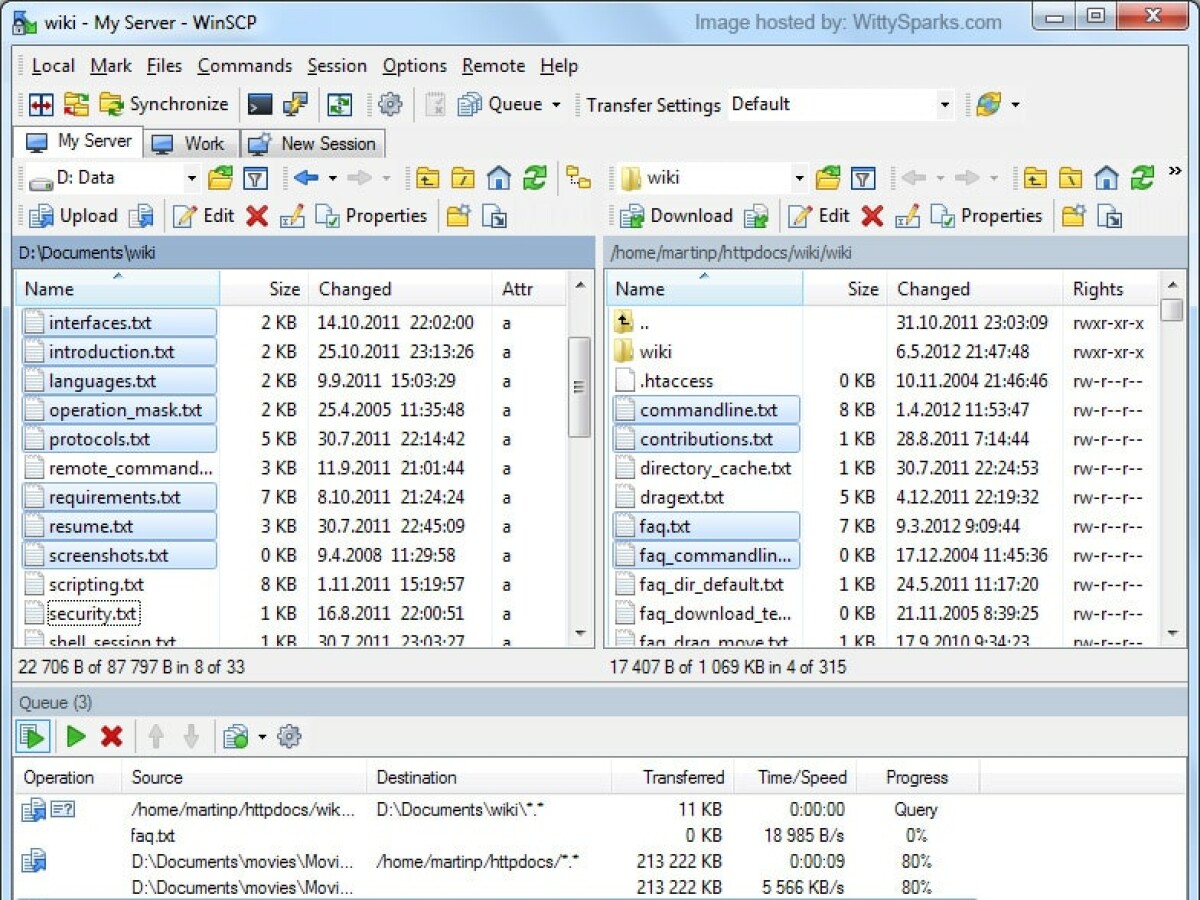
Task: Click the local Parent Directory icon
Action: tap(428, 178)
